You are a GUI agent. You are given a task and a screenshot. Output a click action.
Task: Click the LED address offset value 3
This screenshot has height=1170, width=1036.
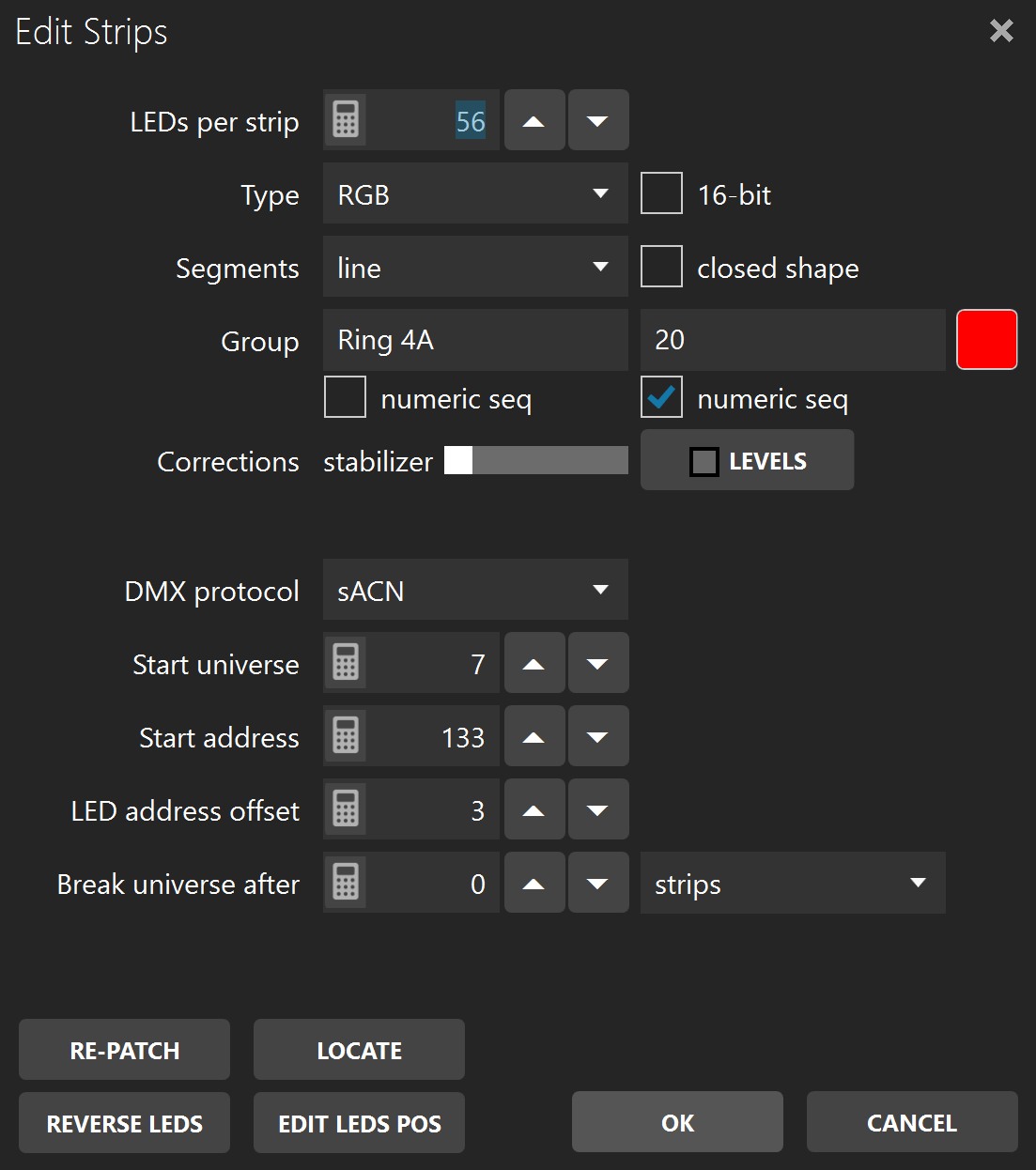(x=478, y=810)
